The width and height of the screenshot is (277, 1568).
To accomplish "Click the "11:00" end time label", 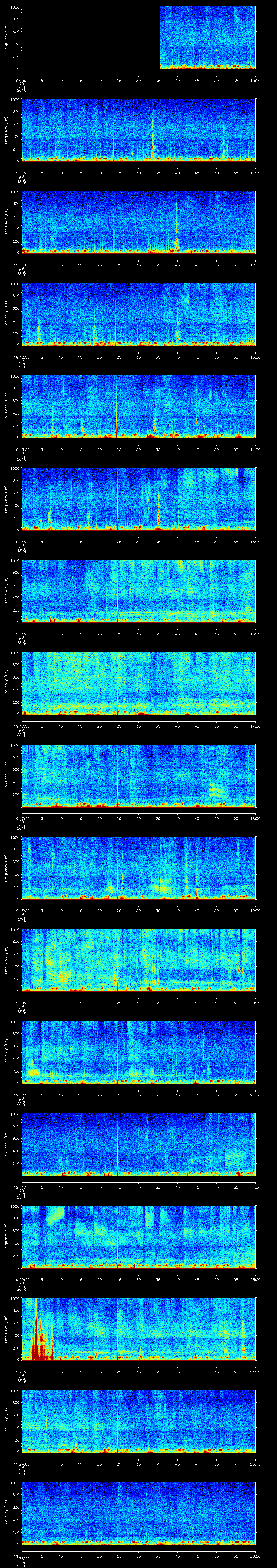I will point(255,173).
